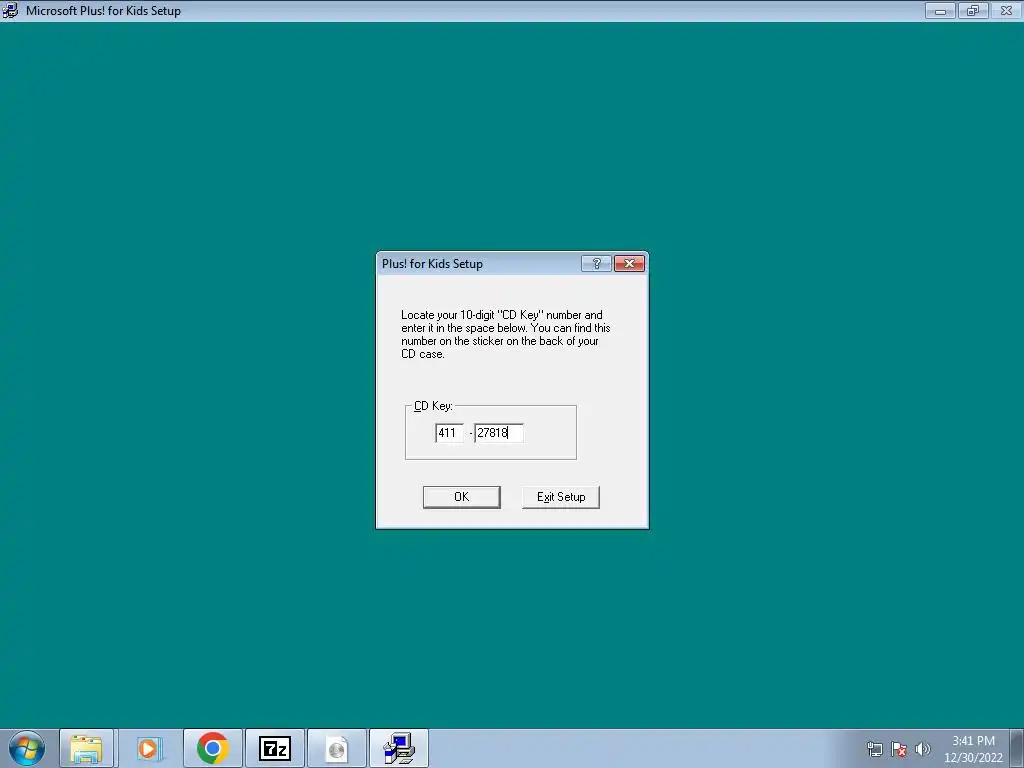Open Windows Explorer from the taskbar
1024x768 pixels.
(86, 748)
